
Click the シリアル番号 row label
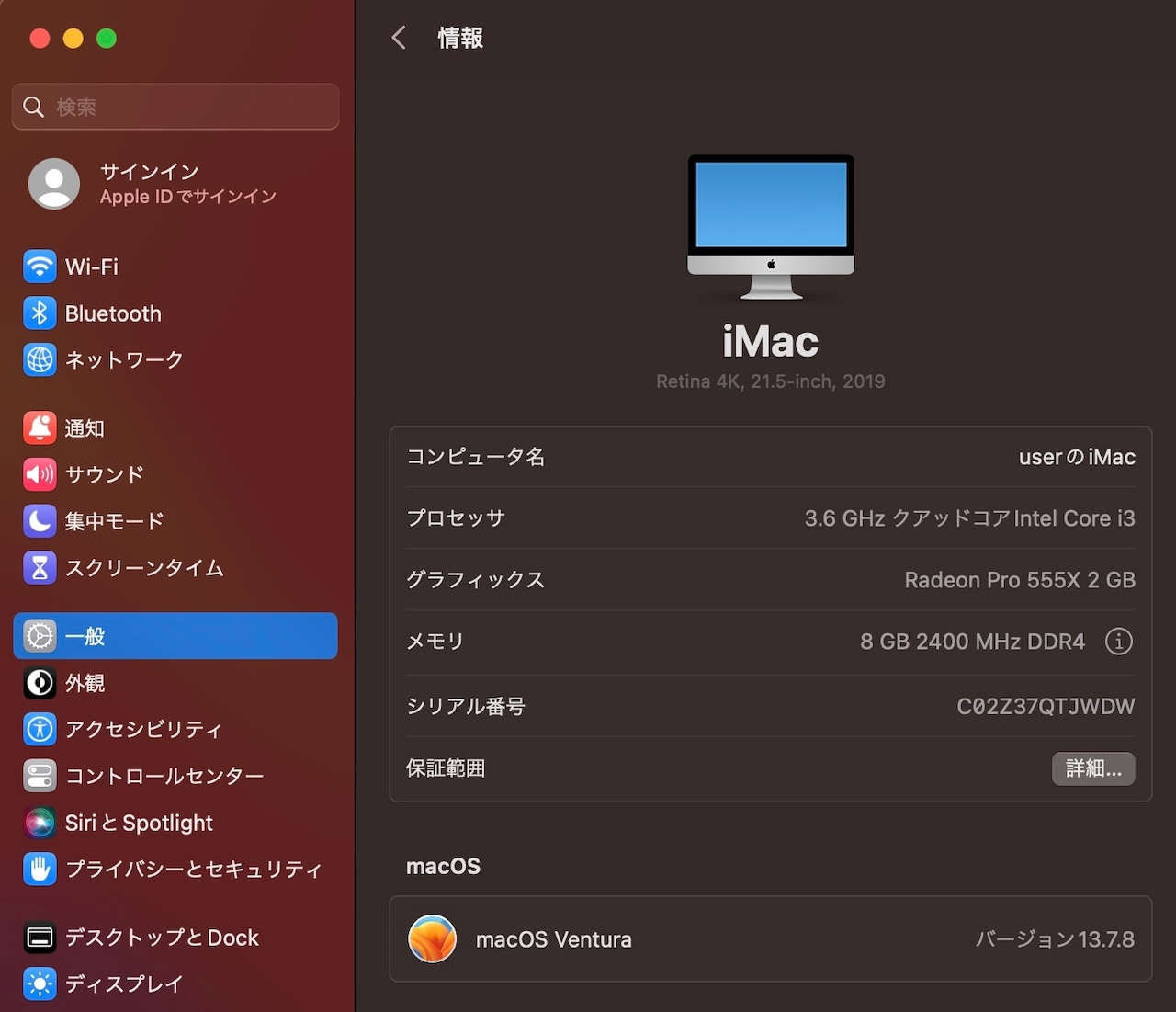466,706
